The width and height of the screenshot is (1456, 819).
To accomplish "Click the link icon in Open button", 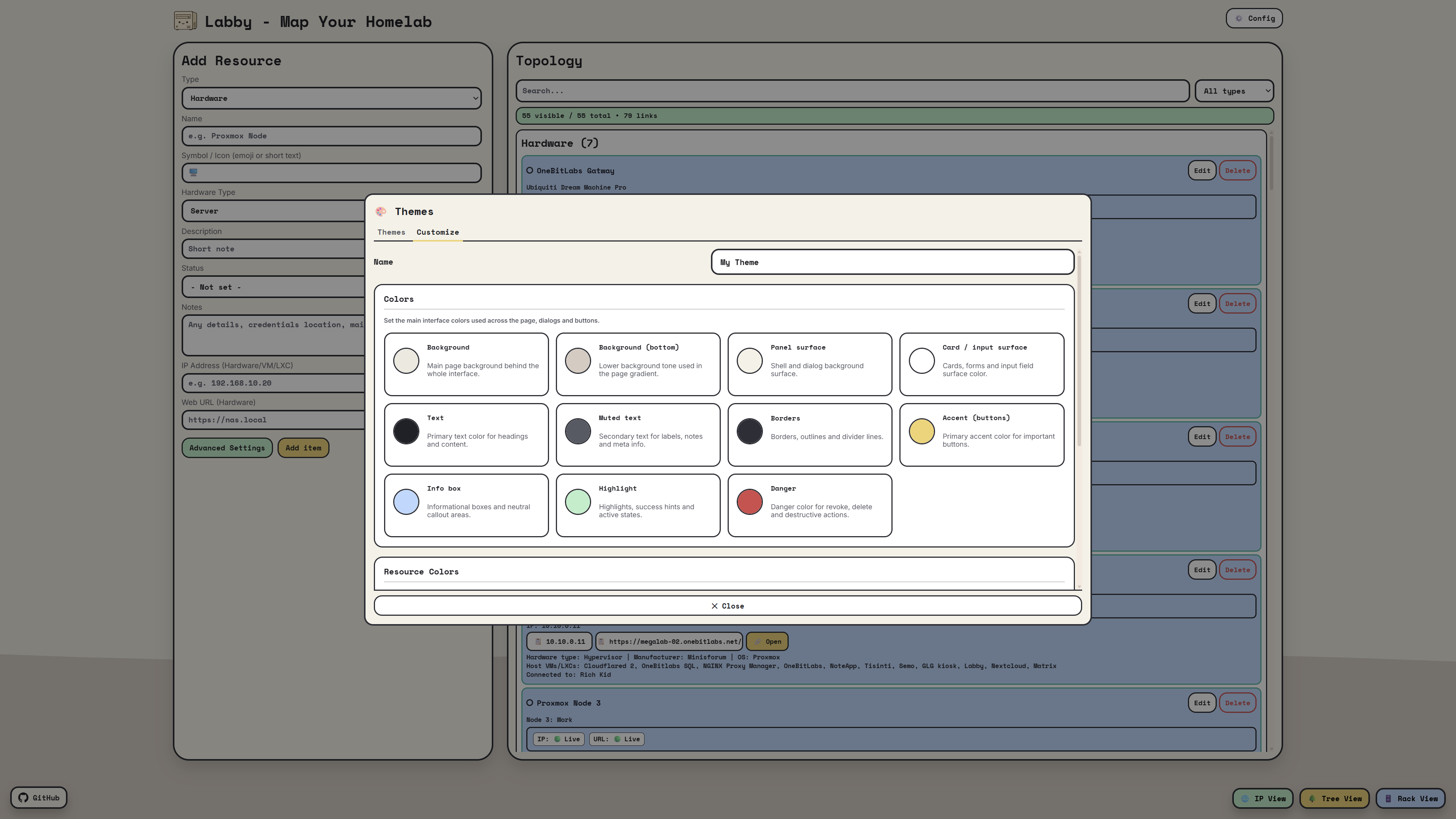I will click(758, 642).
